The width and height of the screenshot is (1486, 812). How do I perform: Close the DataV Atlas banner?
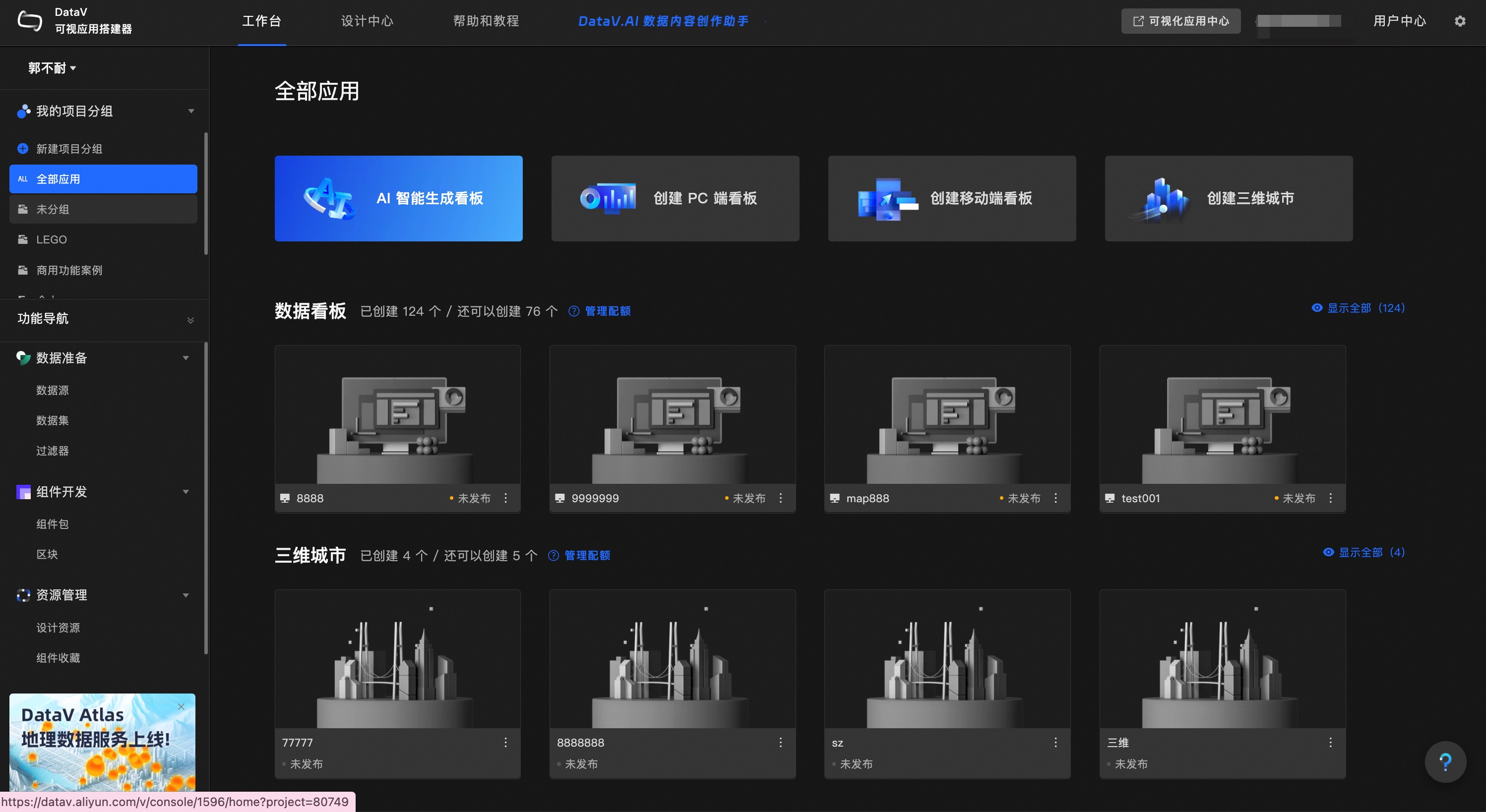coord(181,706)
